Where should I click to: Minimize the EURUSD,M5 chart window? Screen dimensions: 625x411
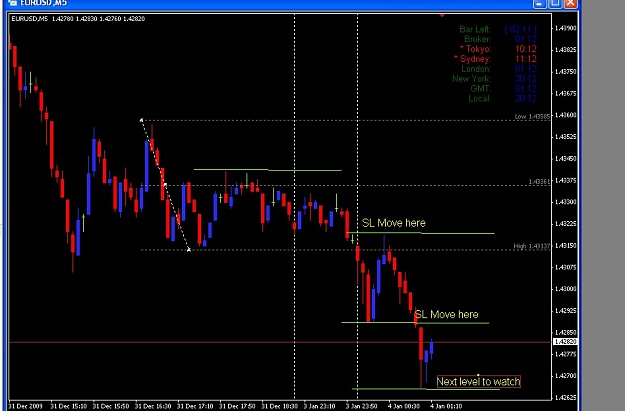point(540,4)
